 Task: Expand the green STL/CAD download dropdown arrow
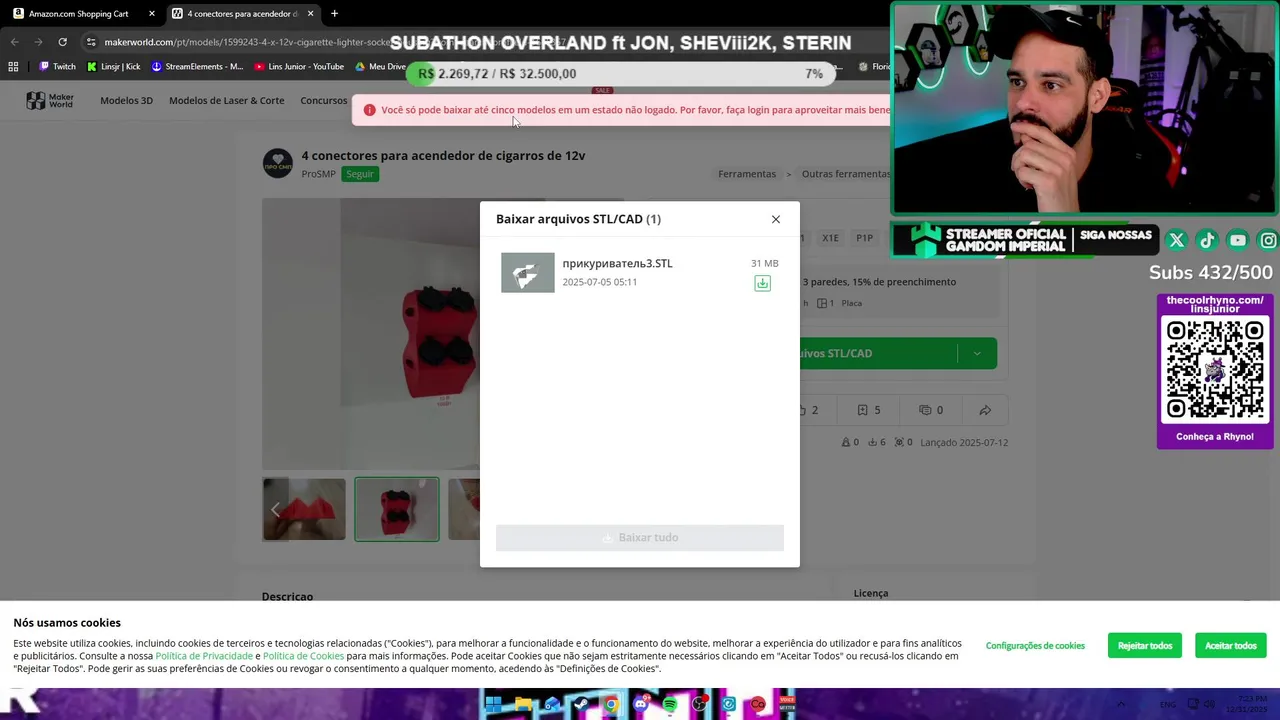pos(977,353)
